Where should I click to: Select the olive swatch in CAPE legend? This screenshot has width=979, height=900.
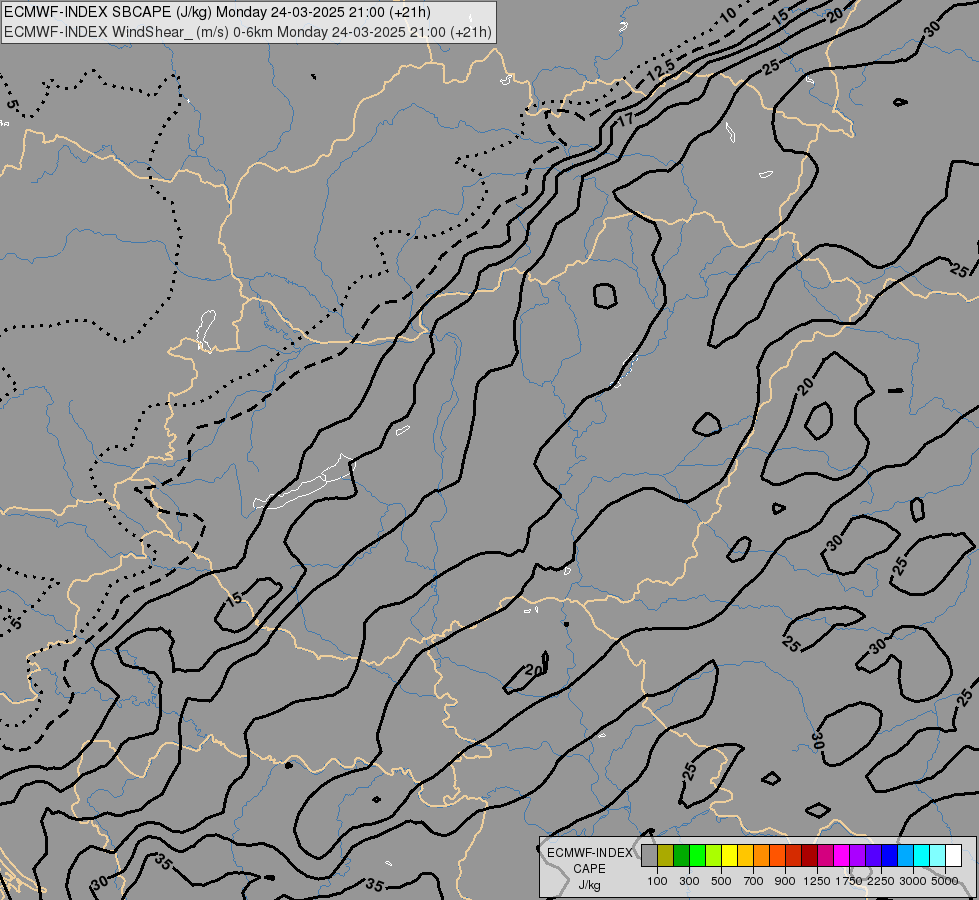pyautogui.click(x=666, y=855)
